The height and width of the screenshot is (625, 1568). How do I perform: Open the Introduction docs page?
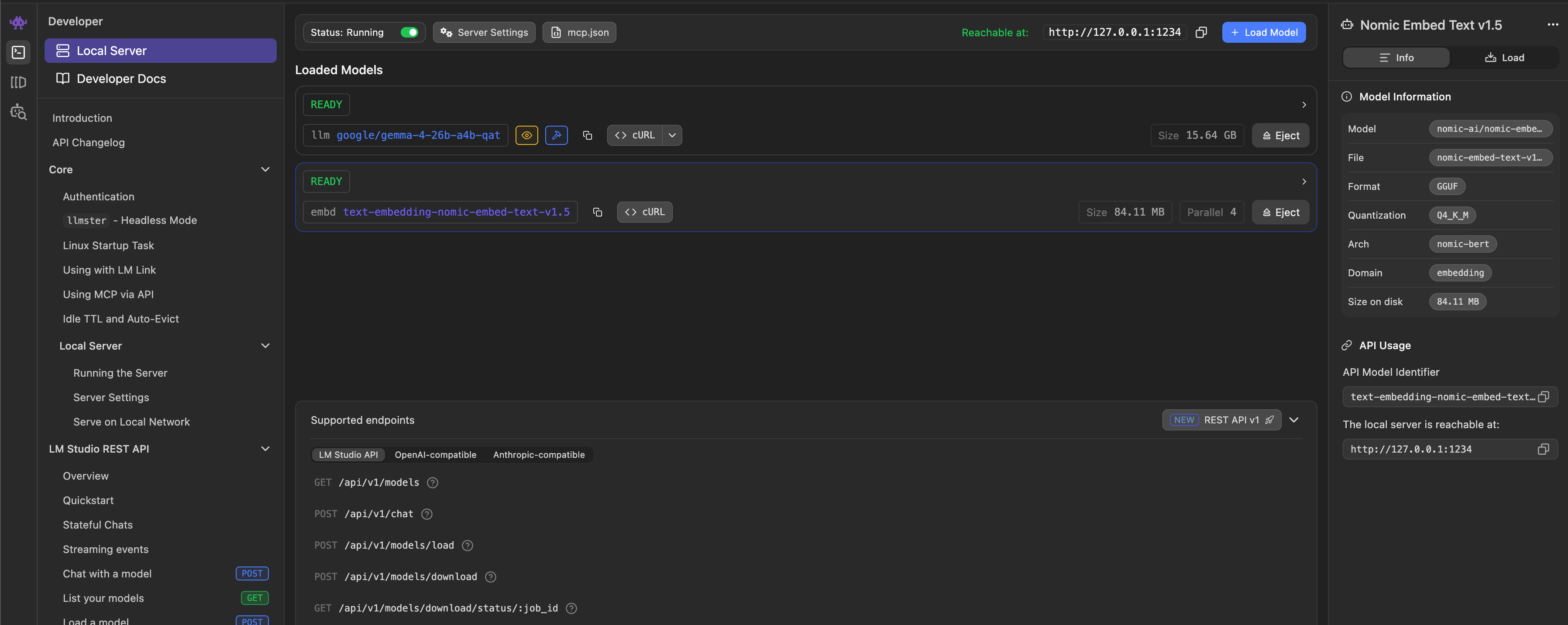82,118
